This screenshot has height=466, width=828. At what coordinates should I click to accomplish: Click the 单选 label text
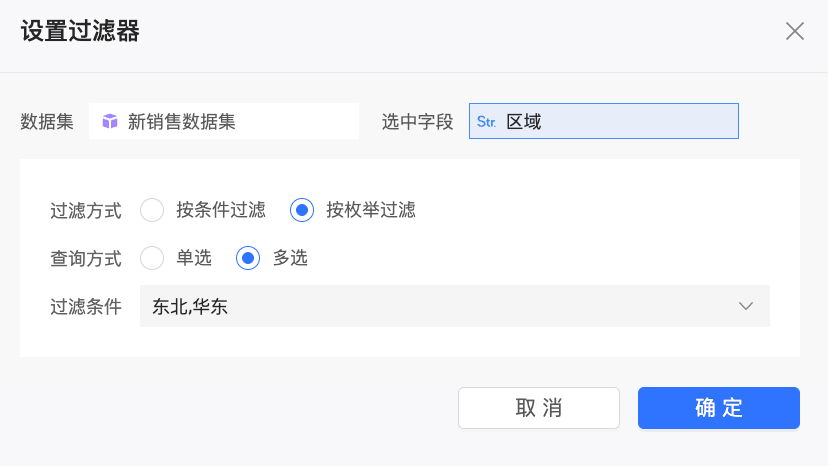point(194,258)
